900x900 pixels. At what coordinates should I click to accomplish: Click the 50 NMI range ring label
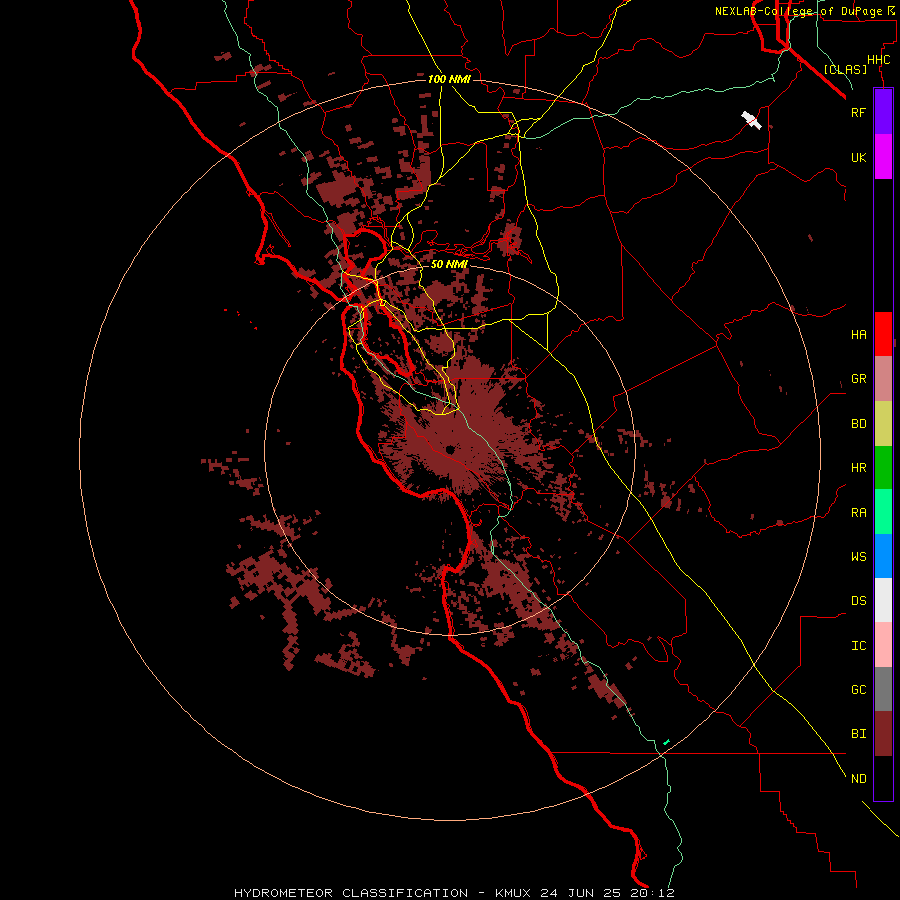(x=449, y=264)
